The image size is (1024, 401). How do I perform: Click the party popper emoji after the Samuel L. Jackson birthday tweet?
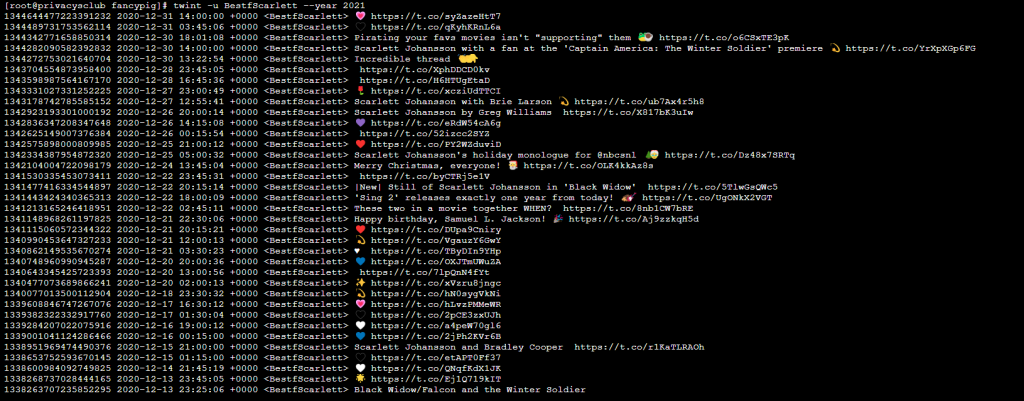tap(558, 219)
